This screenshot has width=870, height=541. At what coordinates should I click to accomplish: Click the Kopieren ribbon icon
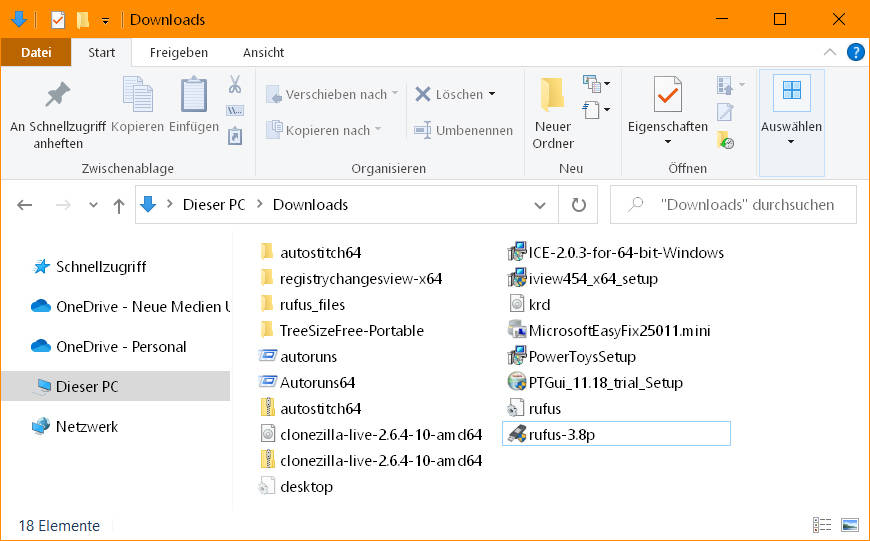(x=138, y=94)
